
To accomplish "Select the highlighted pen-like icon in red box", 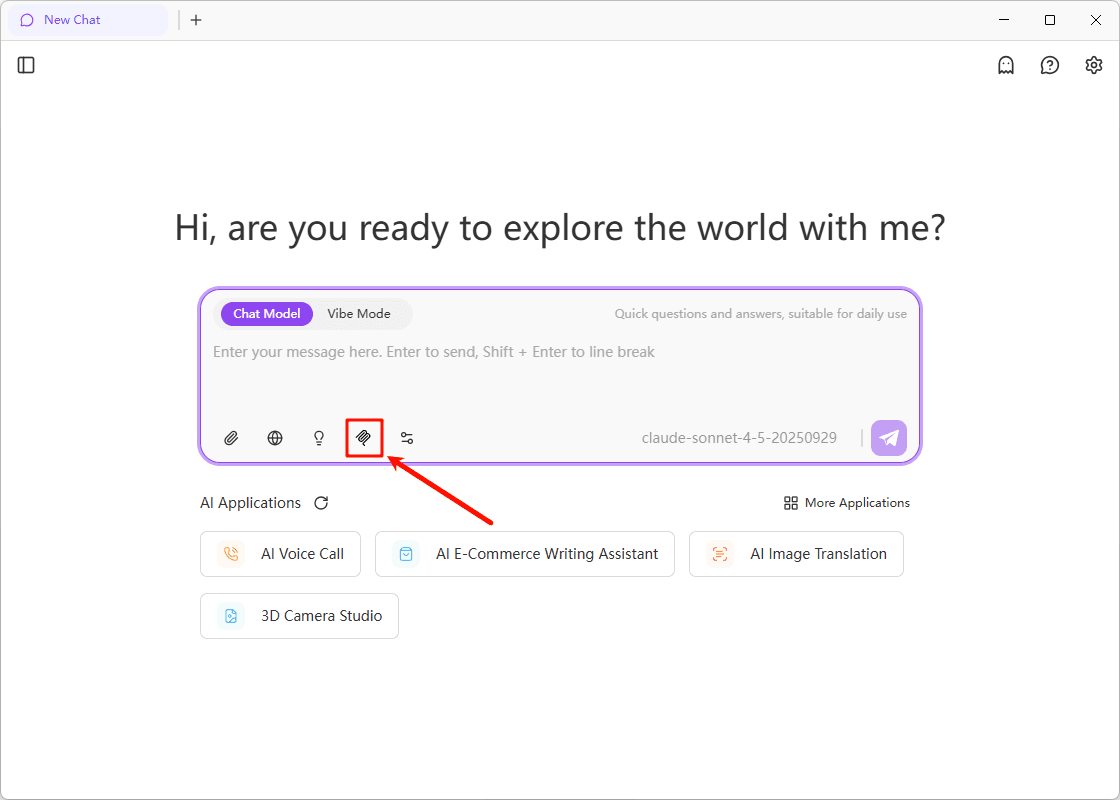I will [364, 438].
